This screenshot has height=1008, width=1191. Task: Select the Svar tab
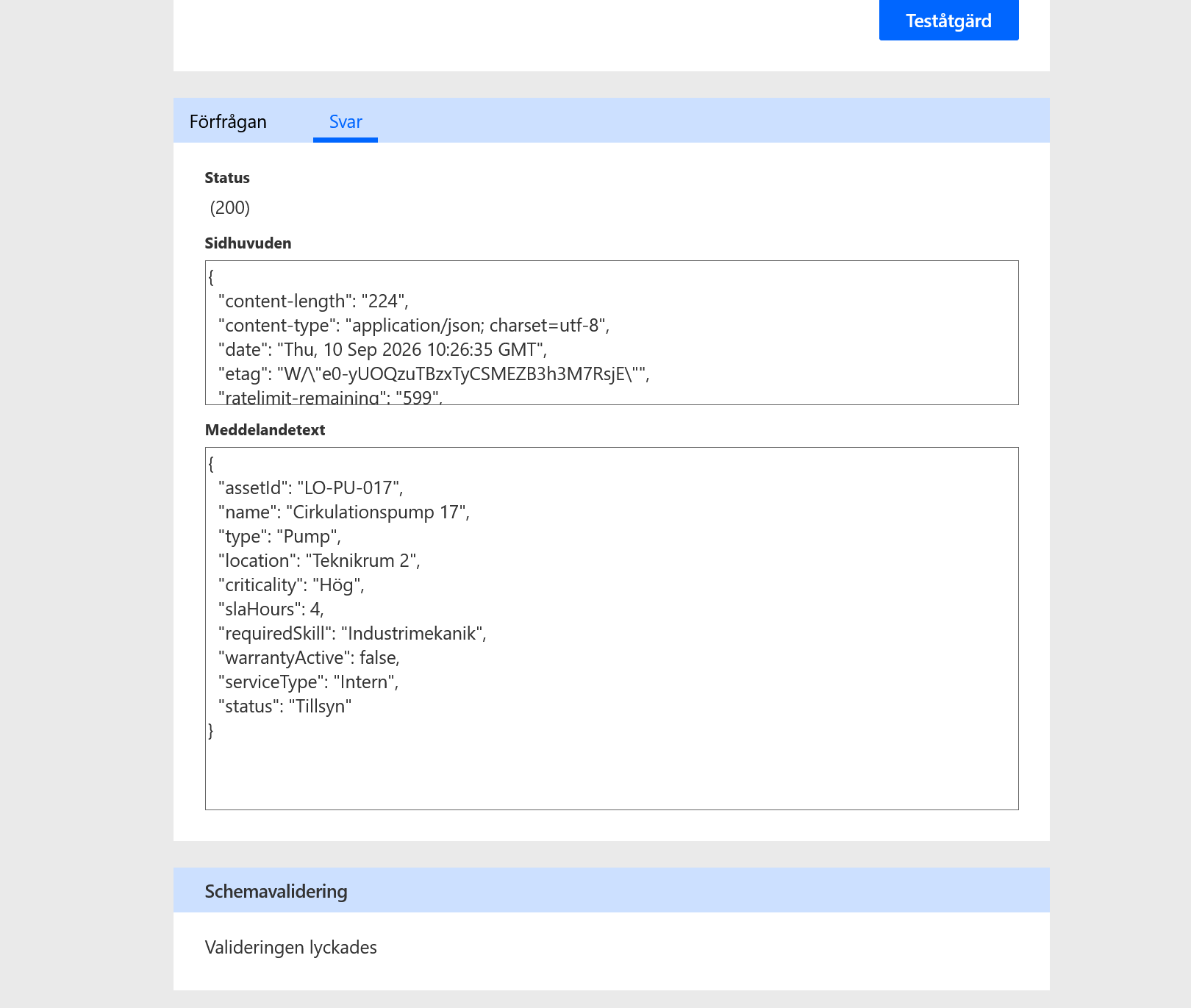pos(346,121)
